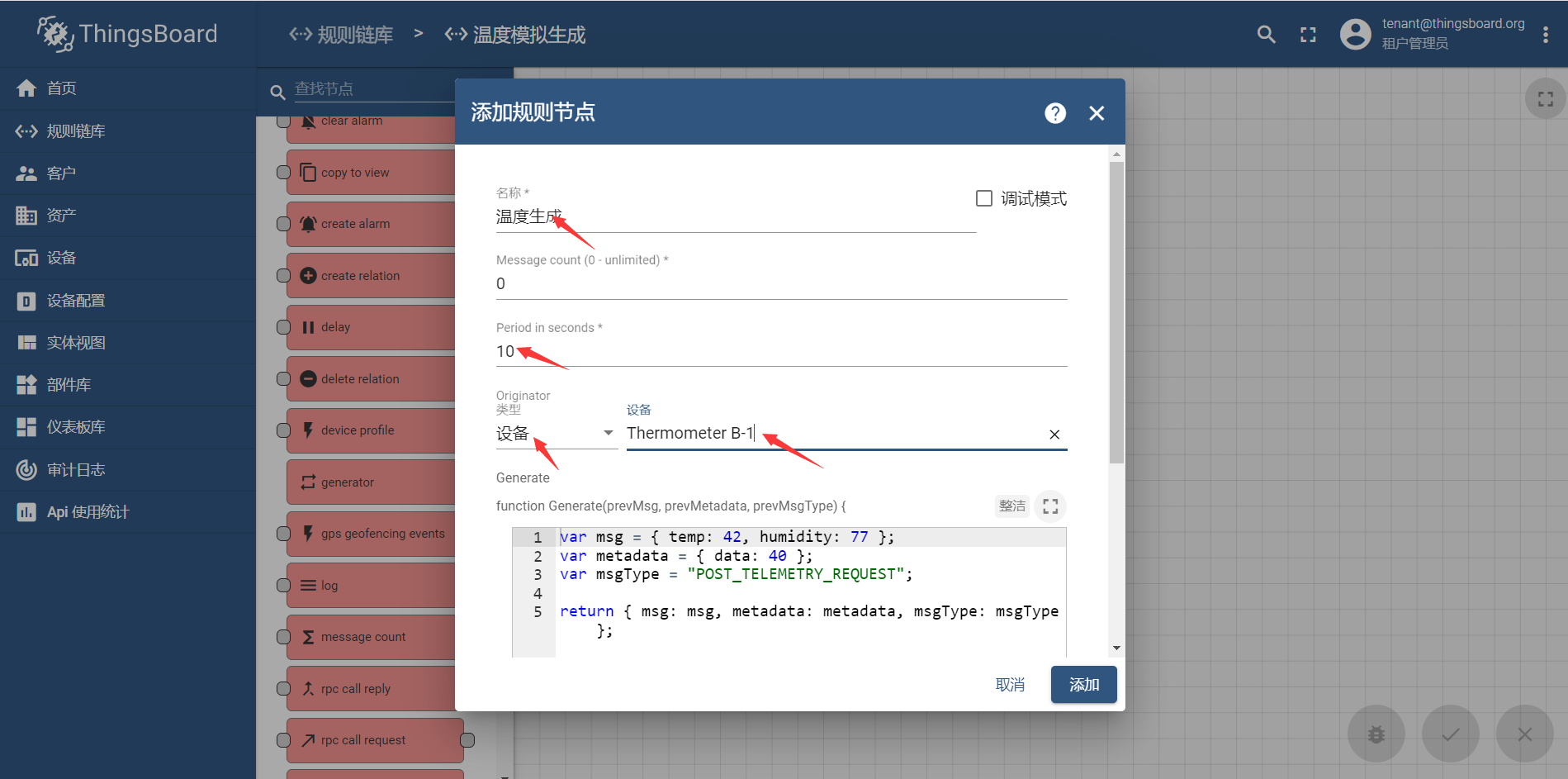Viewport: 1568px width, 779px height.
Task: Click the debug bug icon at bottom right
Action: pyautogui.click(x=1375, y=734)
